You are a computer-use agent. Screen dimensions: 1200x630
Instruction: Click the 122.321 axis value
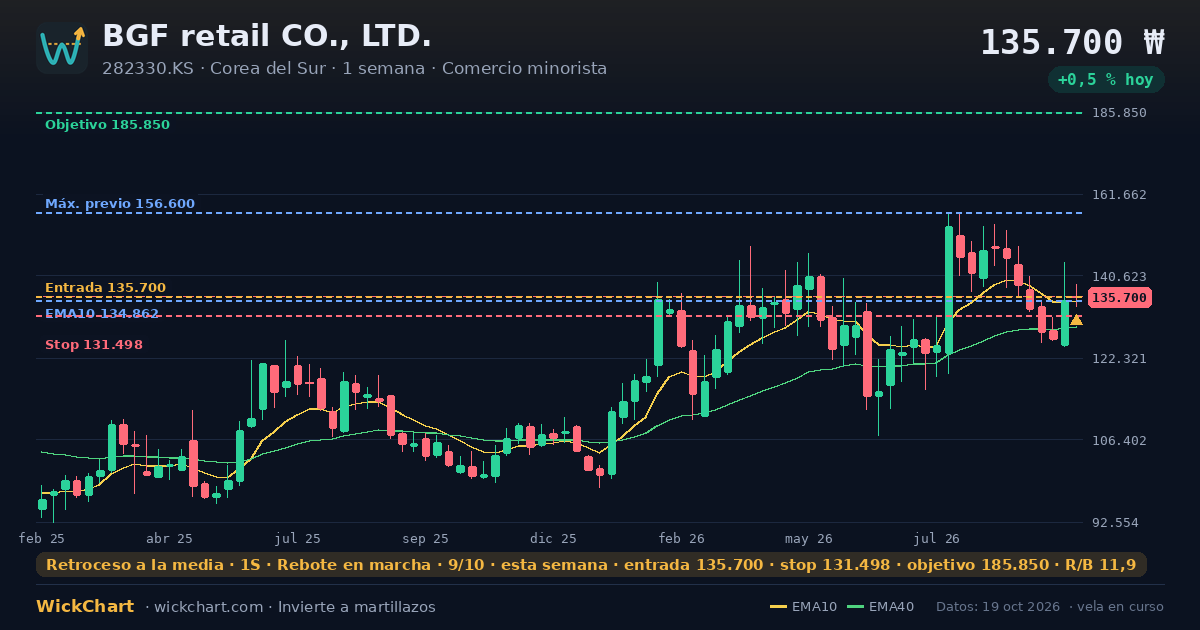[1119, 359]
